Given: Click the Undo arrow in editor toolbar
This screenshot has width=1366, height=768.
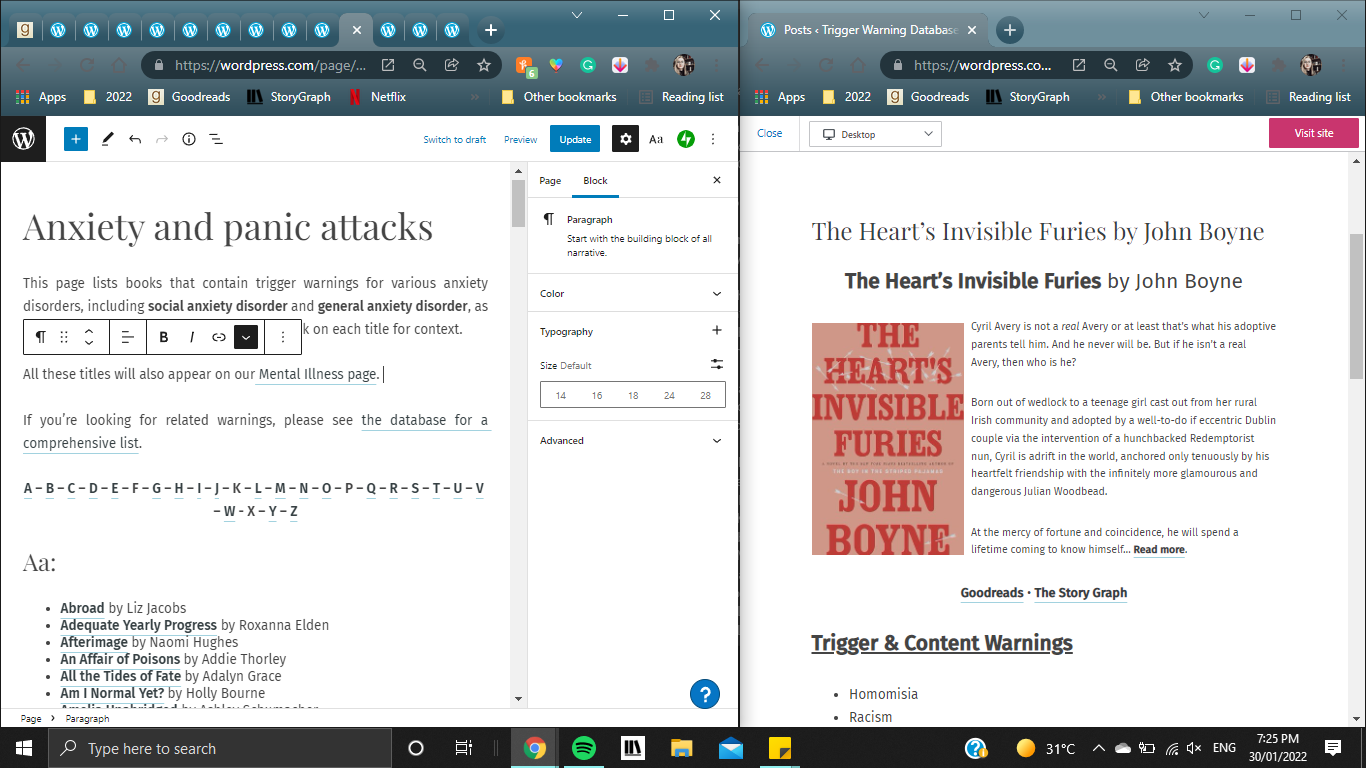Looking at the screenshot, I should (135, 139).
